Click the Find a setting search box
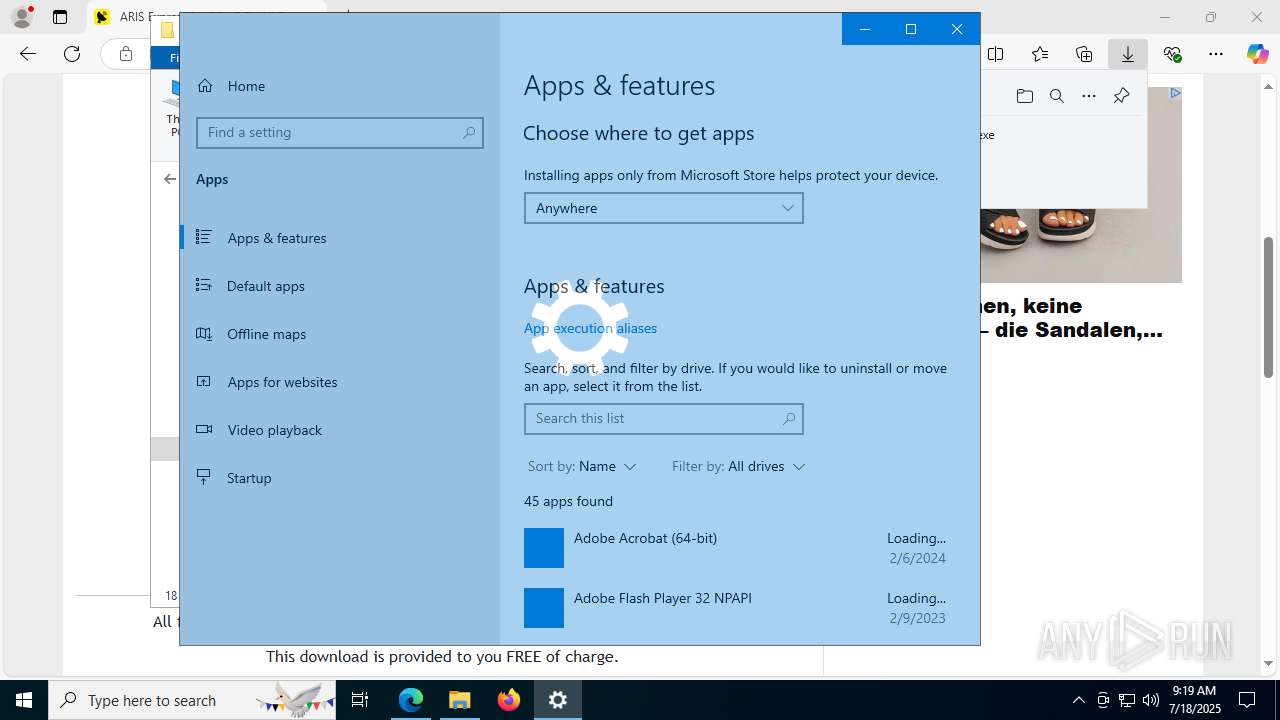Screen dimensions: 1280x720 (340, 132)
